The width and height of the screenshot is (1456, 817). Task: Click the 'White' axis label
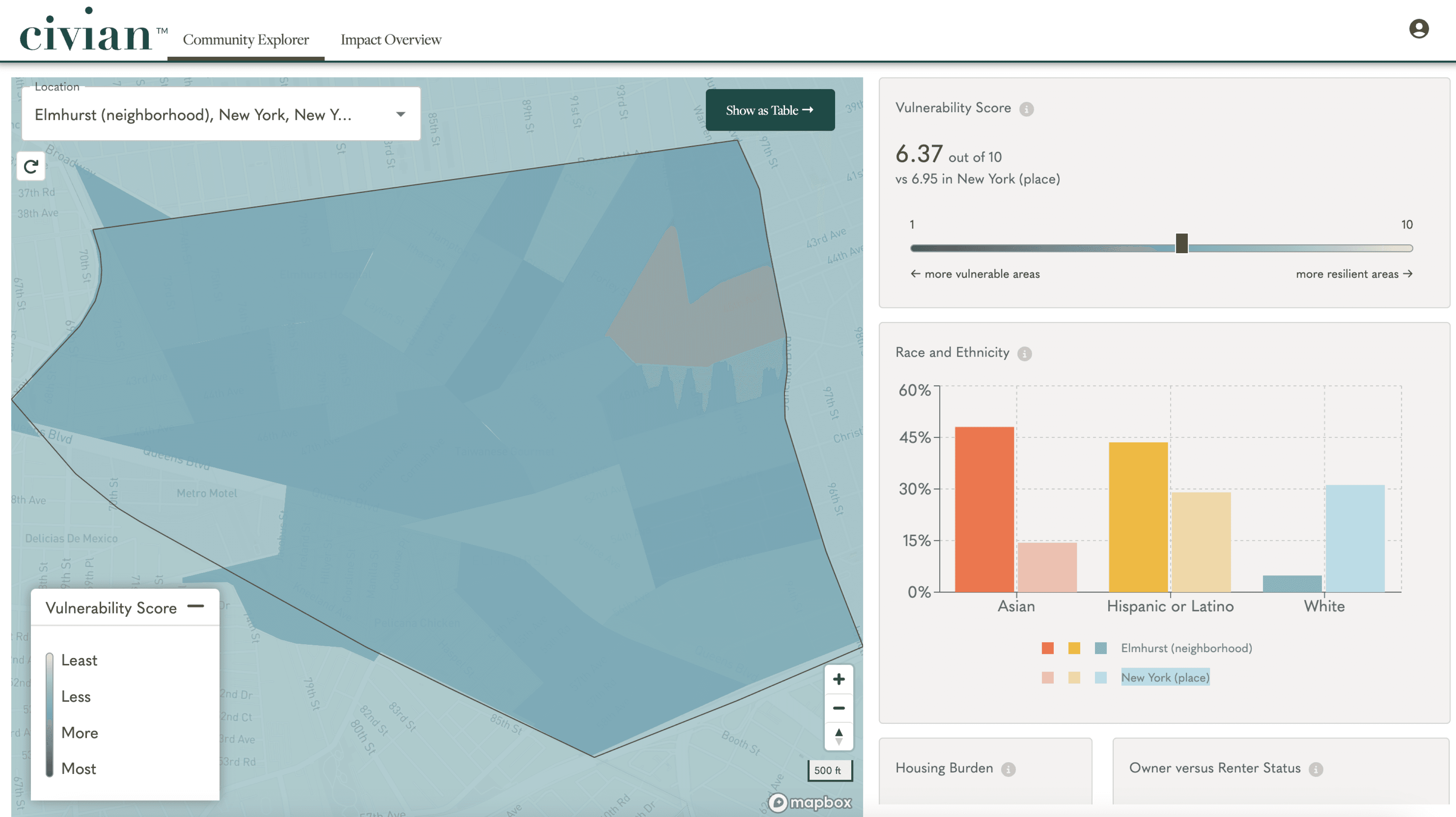click(x=1324, y=606)
